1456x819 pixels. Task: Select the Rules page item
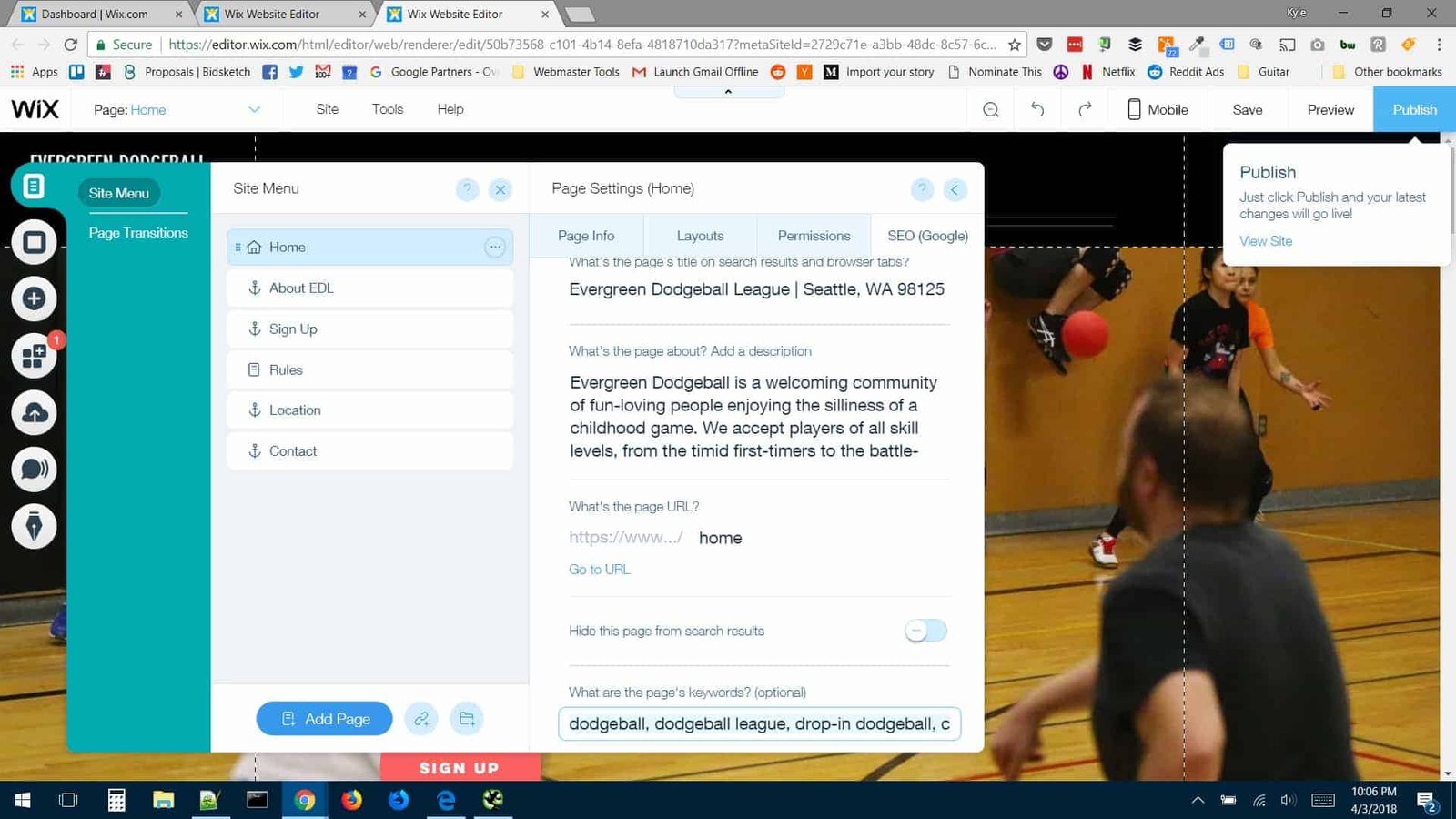(369, 369)
